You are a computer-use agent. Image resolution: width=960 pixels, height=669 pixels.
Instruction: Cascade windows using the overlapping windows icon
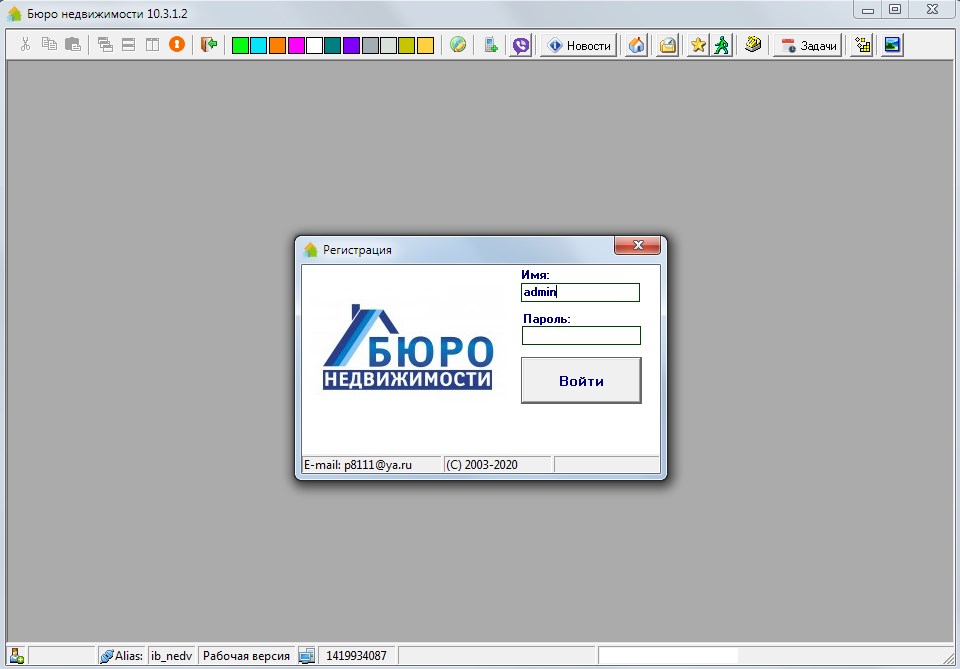coord(105,45)
